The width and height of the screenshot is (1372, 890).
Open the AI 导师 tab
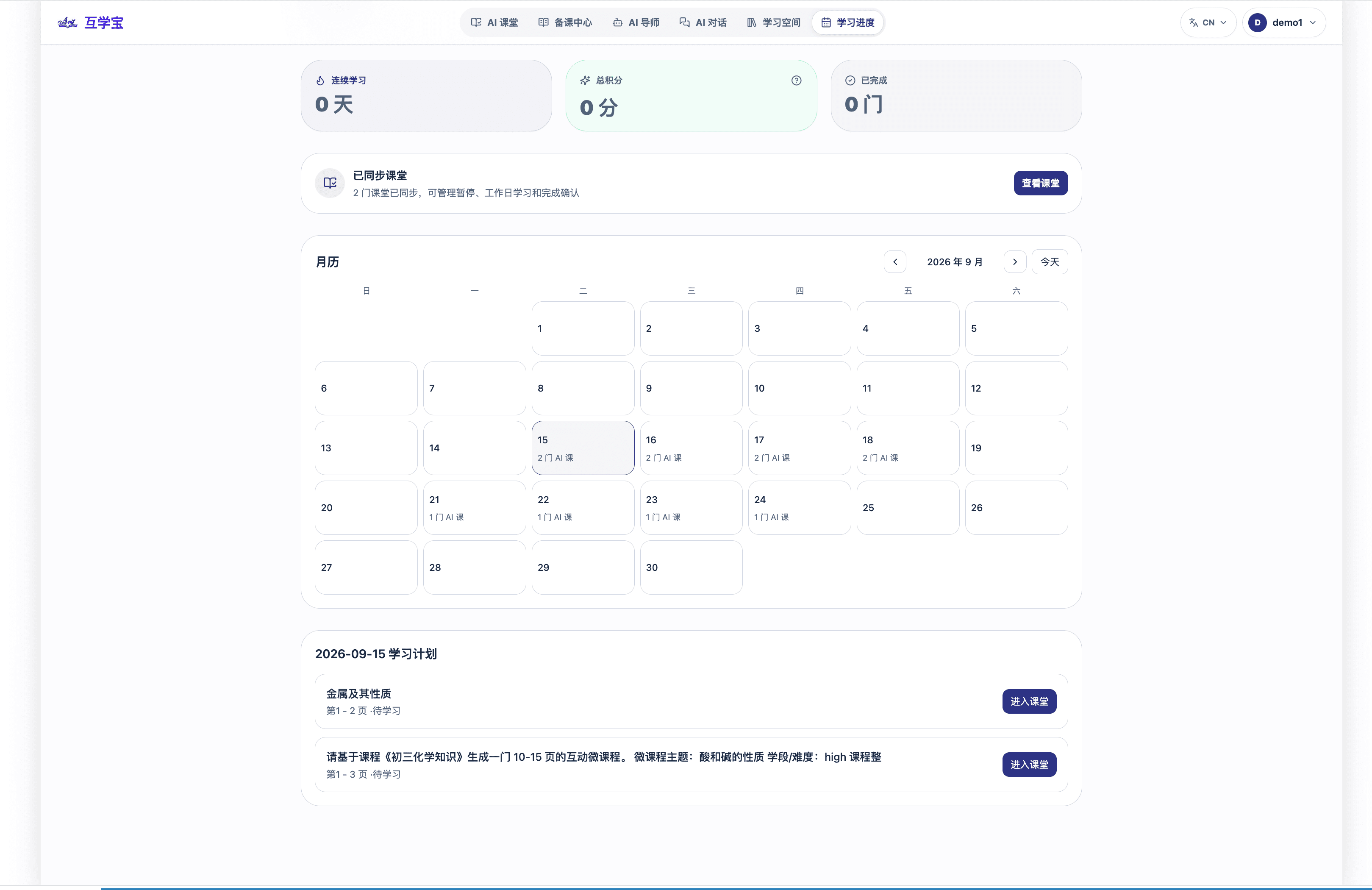636,22
